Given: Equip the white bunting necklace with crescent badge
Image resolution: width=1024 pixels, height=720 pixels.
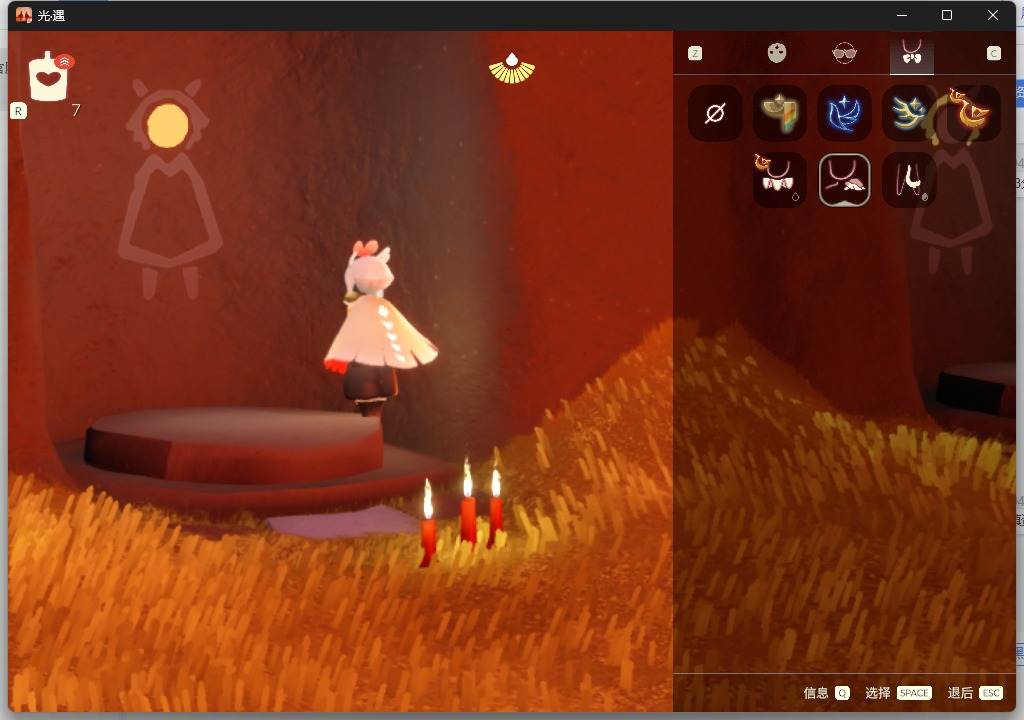Looking at the screenshot, I should 779,180.
